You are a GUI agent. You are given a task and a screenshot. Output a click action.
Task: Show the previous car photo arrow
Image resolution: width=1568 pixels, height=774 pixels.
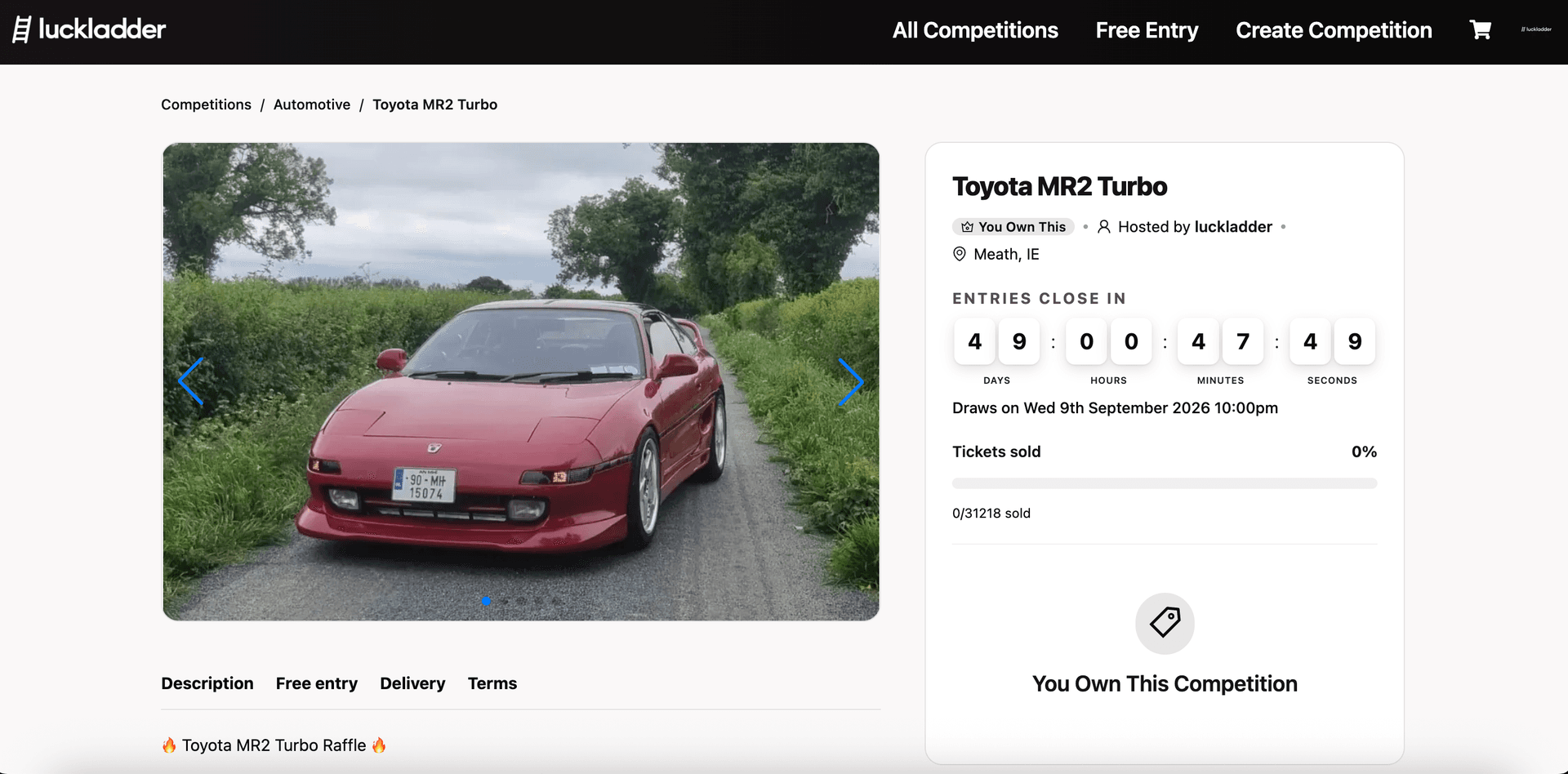pos(191,381)
